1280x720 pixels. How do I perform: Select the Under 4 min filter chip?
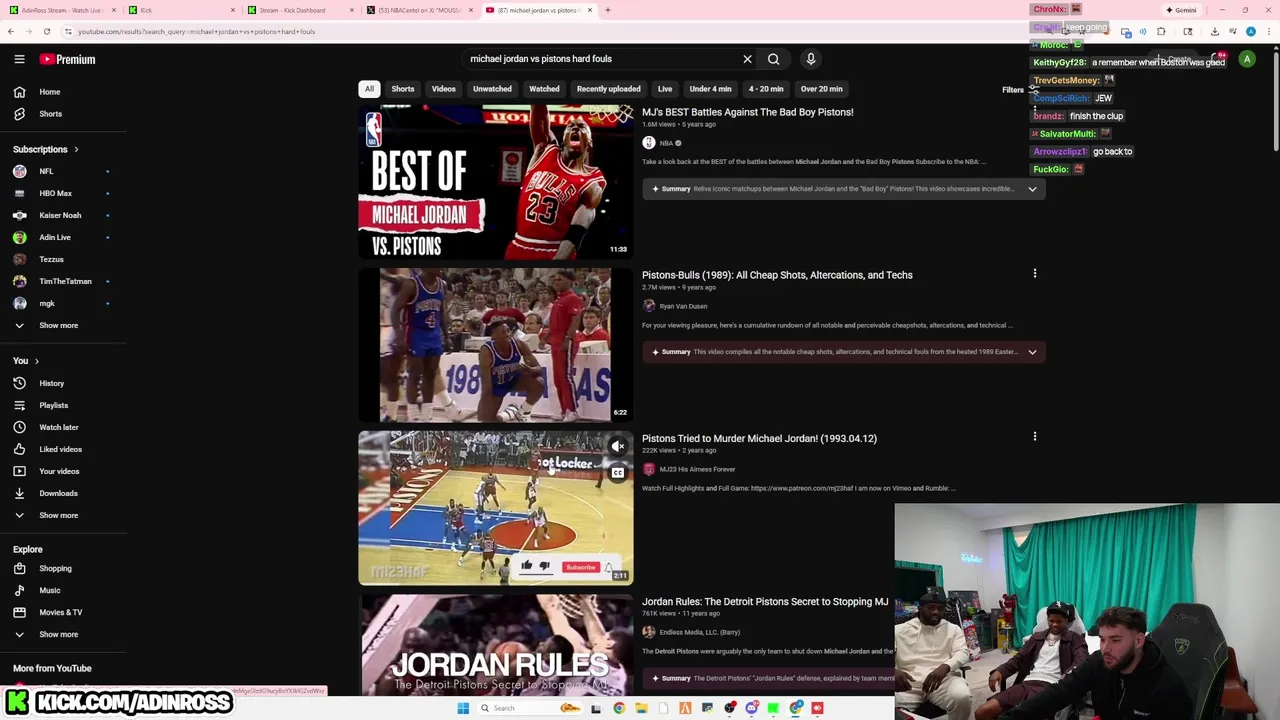pyautogui.click(x=710, y=89)
